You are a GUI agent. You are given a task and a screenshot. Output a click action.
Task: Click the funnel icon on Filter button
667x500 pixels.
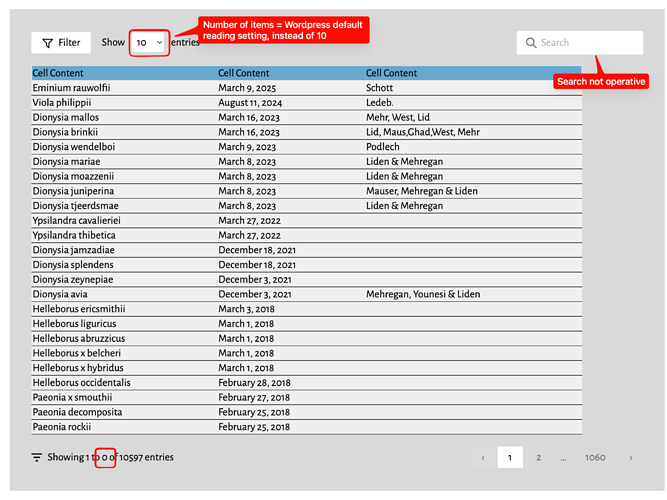(x=48, y=43)
